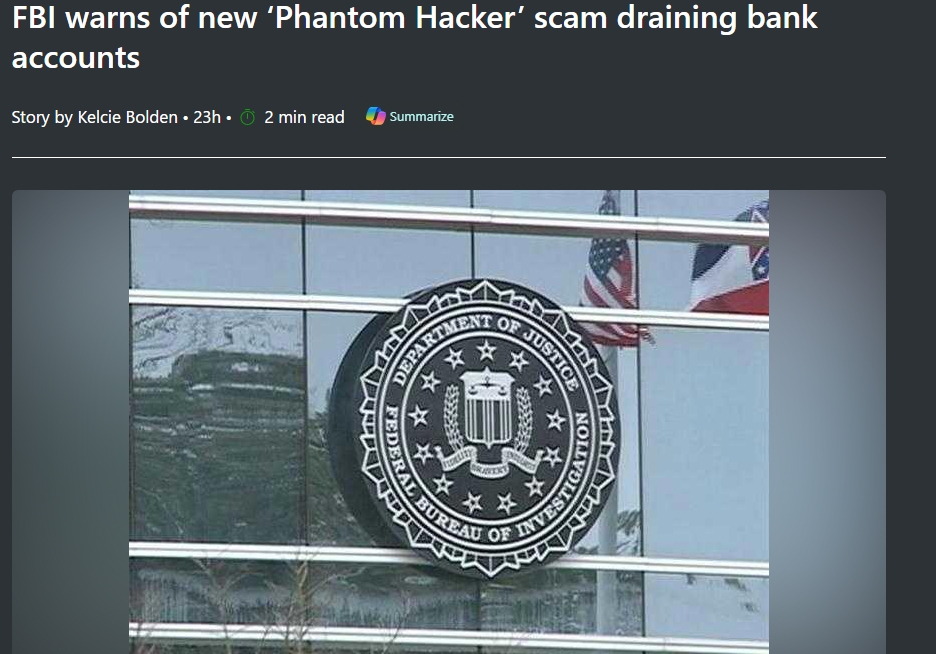Click the Copilot Summarize icon
The height and width of the screenshot is (654, 936).
point(375,116)
